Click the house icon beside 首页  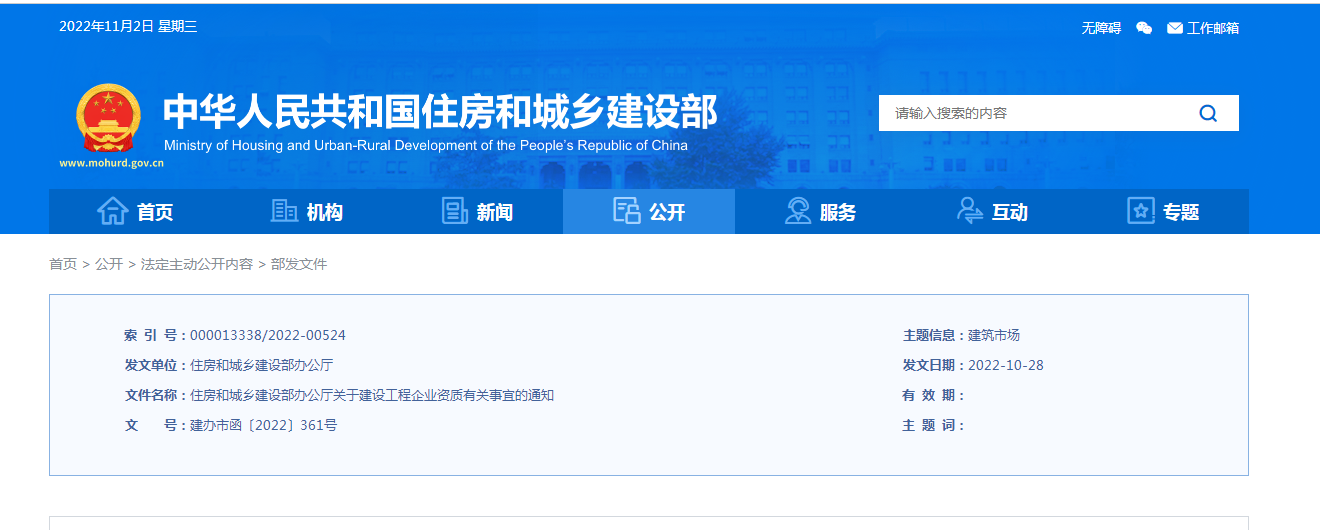coord(112,211)
